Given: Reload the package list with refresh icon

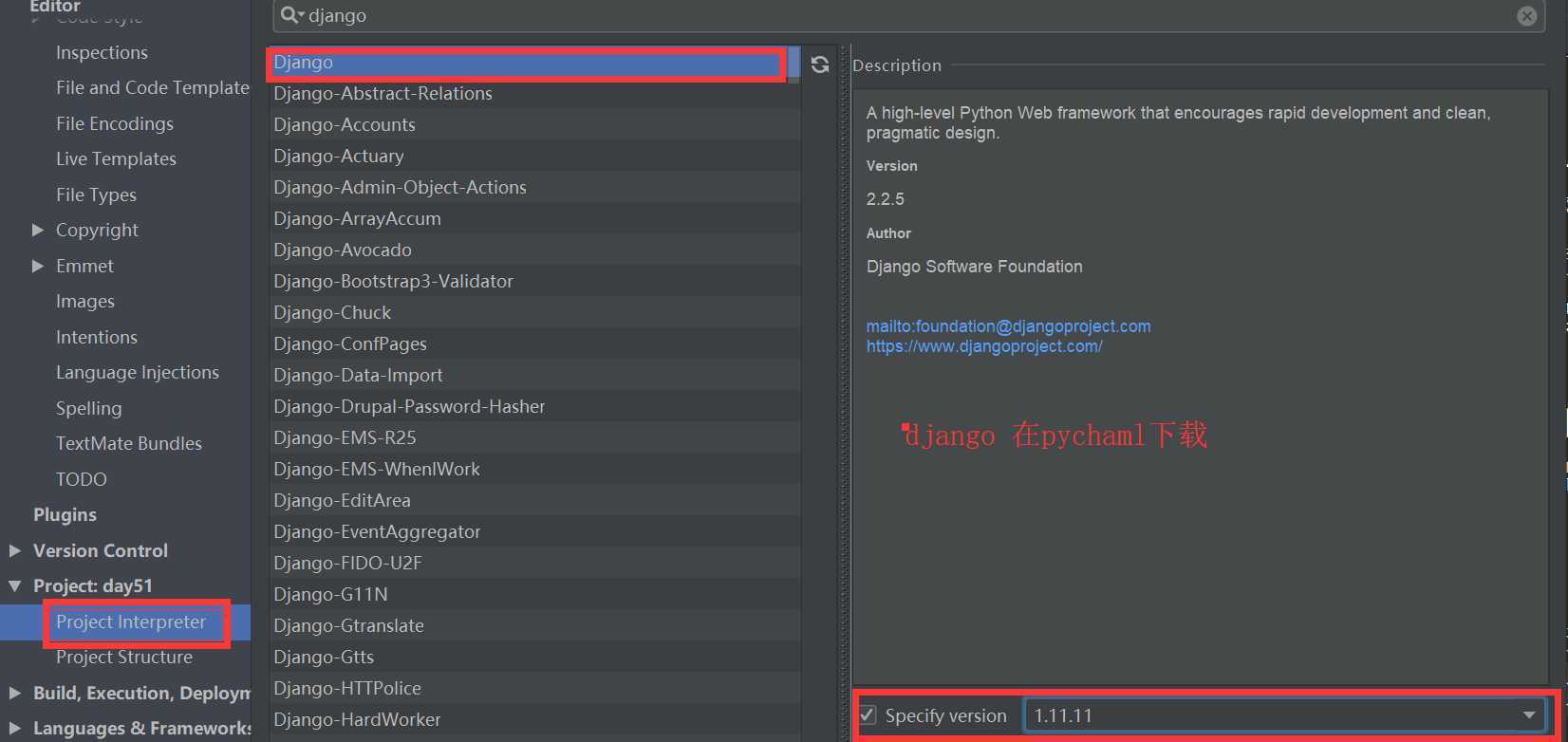Looking at the screenshot, I should (x=820, y=65).
